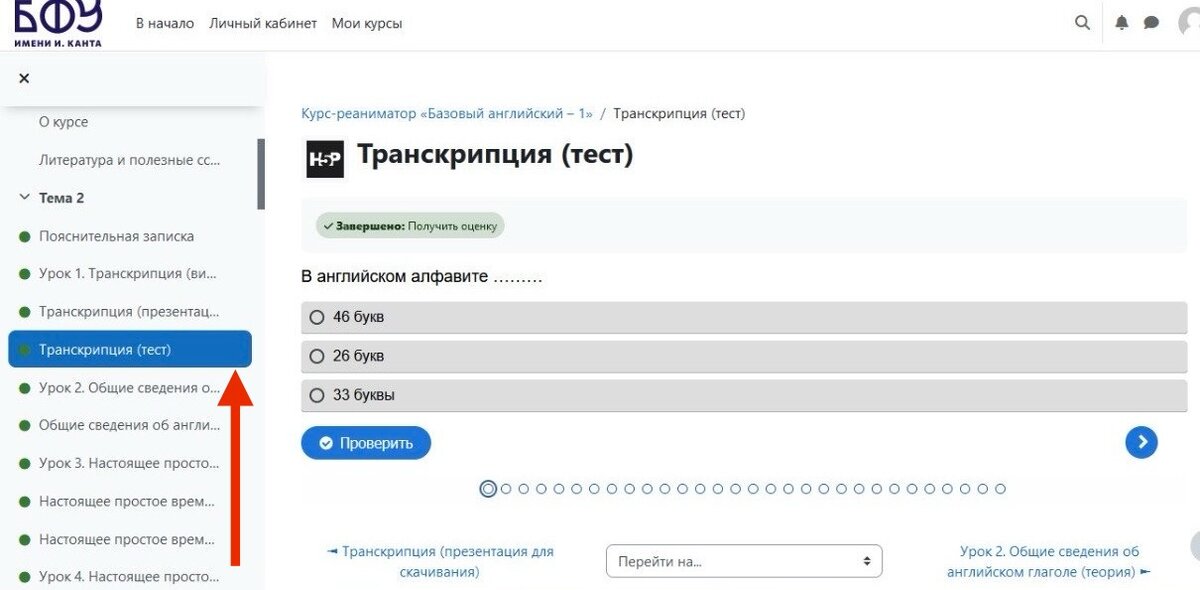Open the Перейти на navigation dropdown
The image size is (1200, 590).
[743, 561]
